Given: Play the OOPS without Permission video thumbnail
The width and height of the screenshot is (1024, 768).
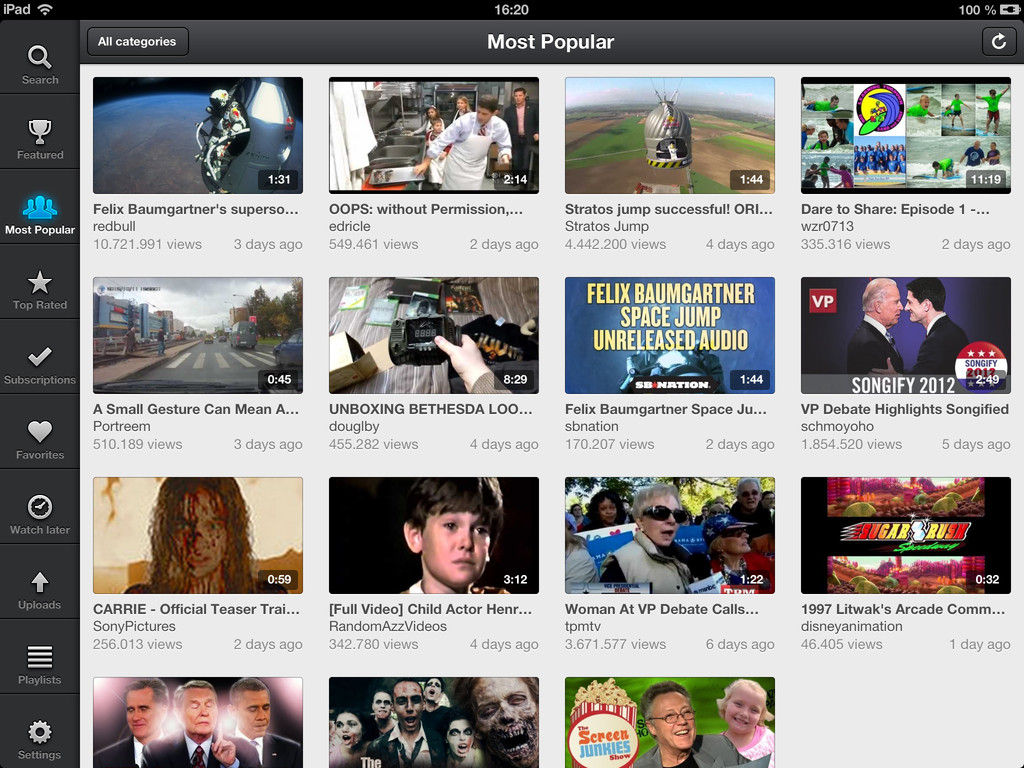Looking at the screenshot, I should pyautogui.click(x=434, y=135).
